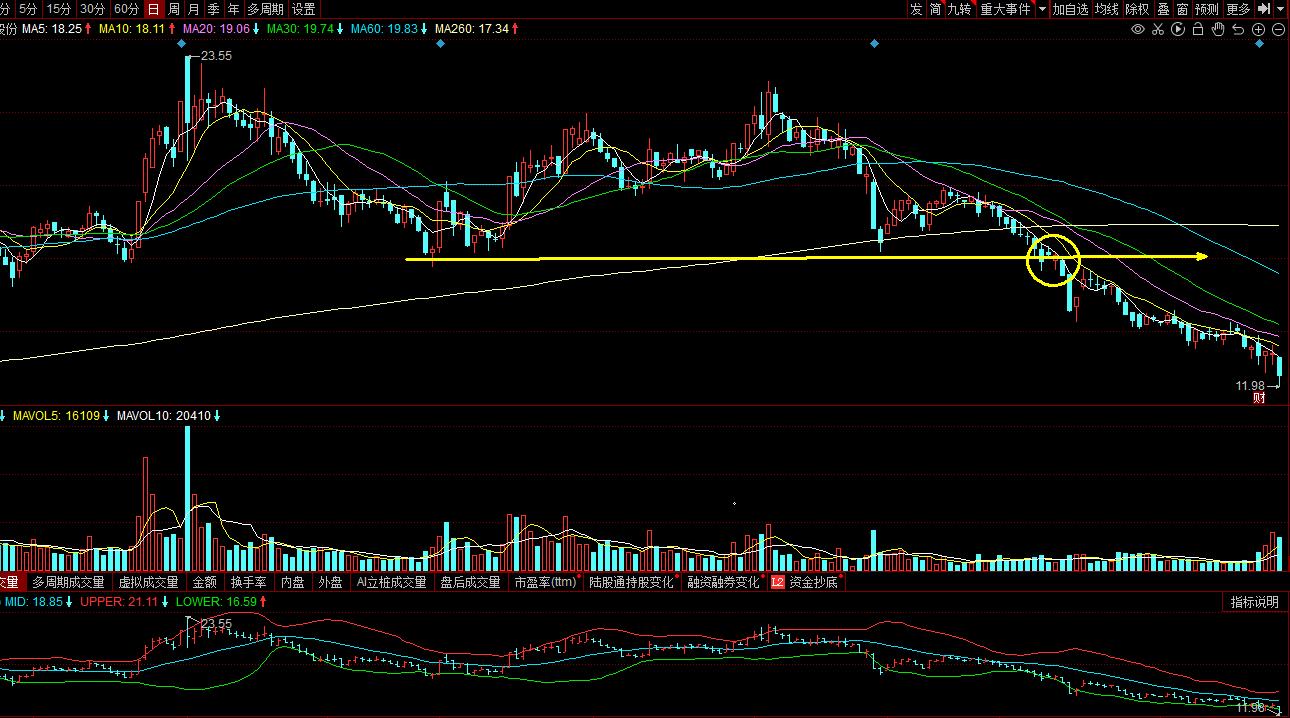Select the 虚拟成交量 indicator tab
The width and height of the screenshot is (1290, 718).
[x=149, y=582]
